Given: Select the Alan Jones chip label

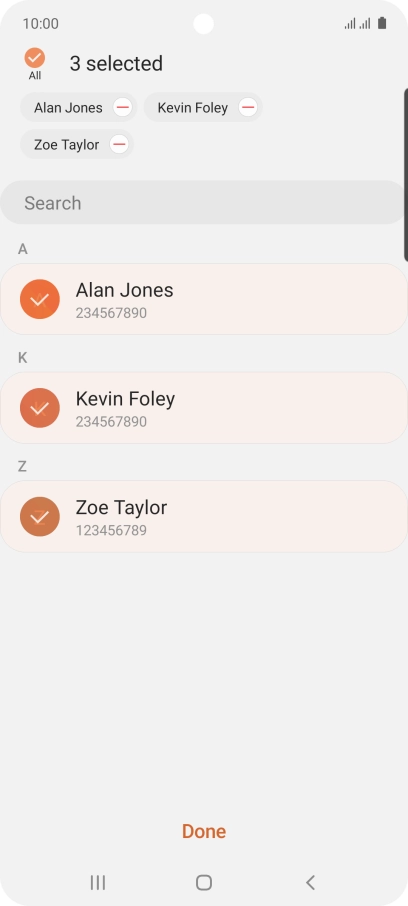Looking at the screenshot, I should pos(68,108).
